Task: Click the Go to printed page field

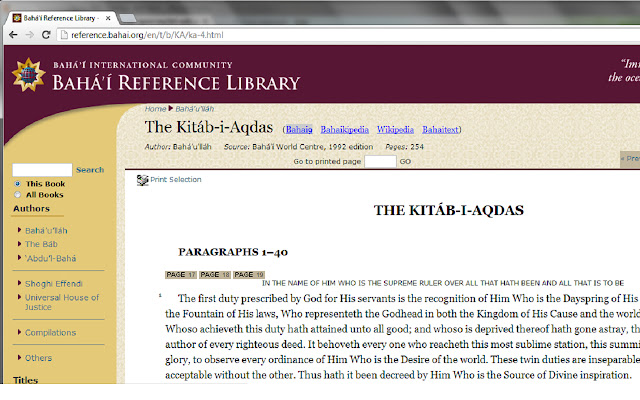Action: (380, 162)
